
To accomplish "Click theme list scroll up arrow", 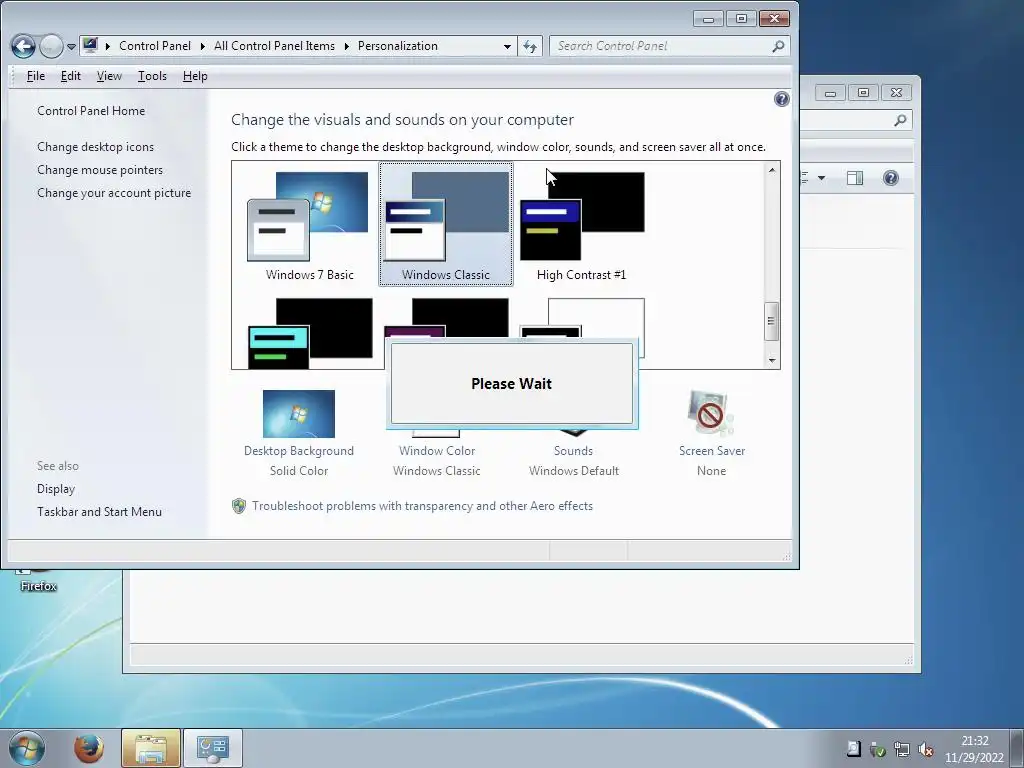I will [x=772, y=170].
